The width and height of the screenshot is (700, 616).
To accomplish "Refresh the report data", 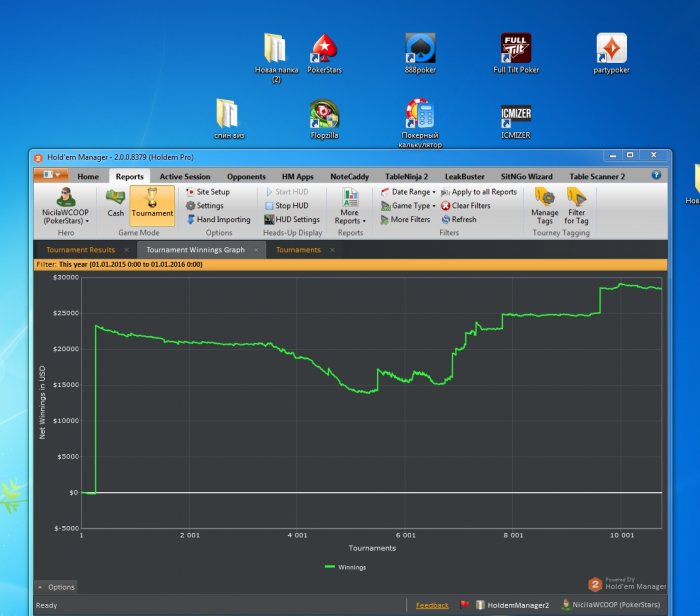I will [463, 220].
